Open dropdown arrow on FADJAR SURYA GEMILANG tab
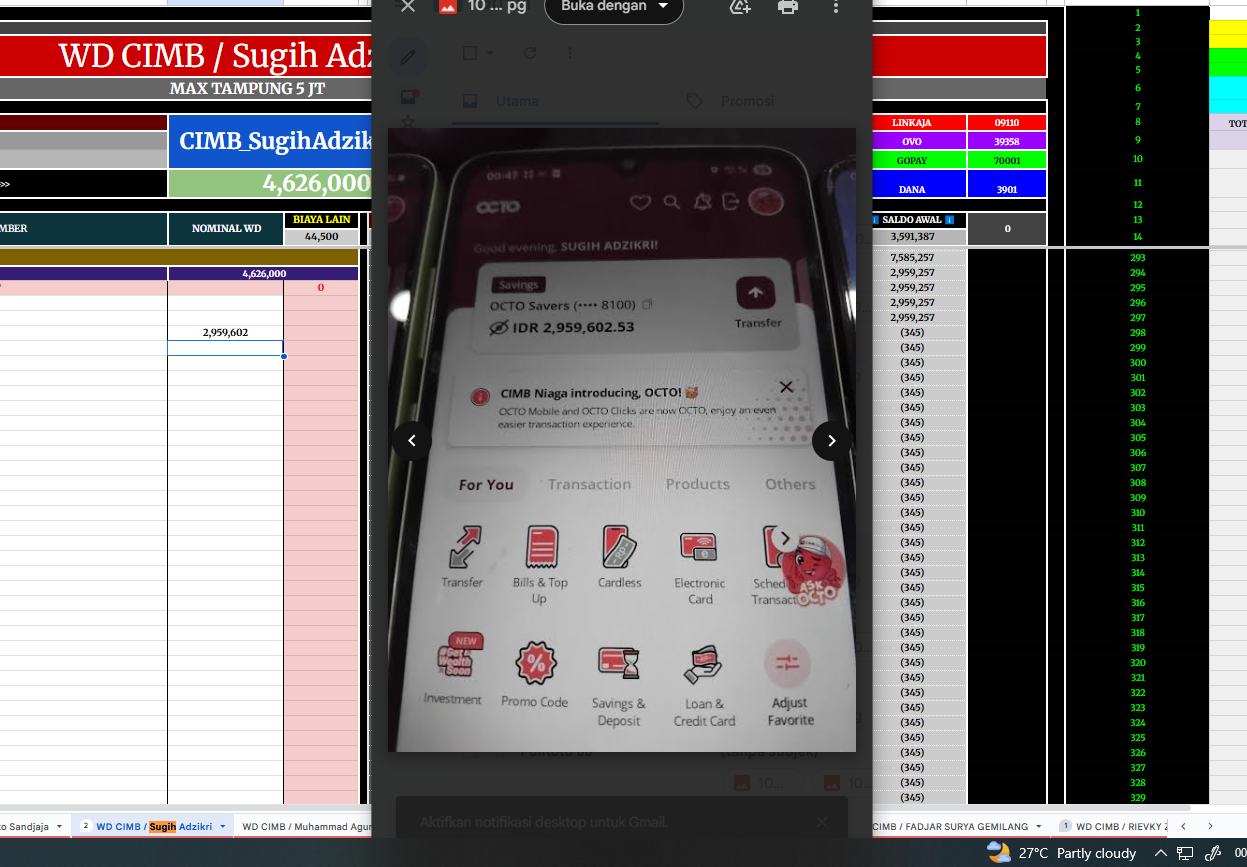 [x=1041, y=826]
